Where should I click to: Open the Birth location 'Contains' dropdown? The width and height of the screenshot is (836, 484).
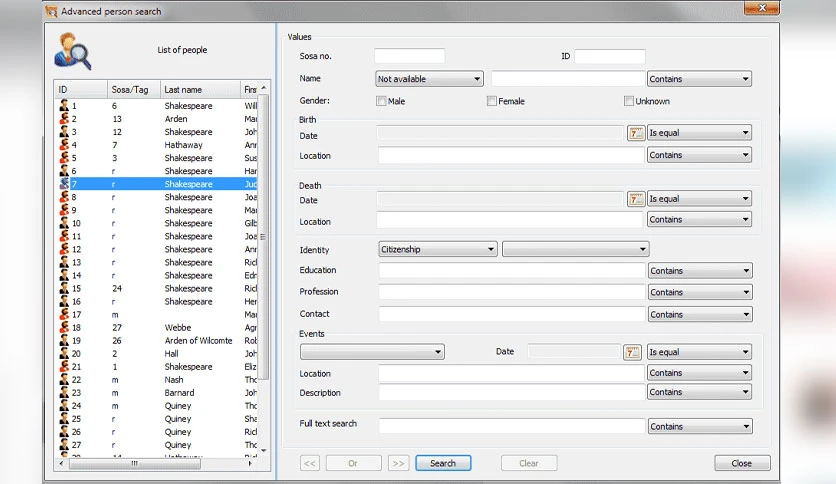pos(699,155)
